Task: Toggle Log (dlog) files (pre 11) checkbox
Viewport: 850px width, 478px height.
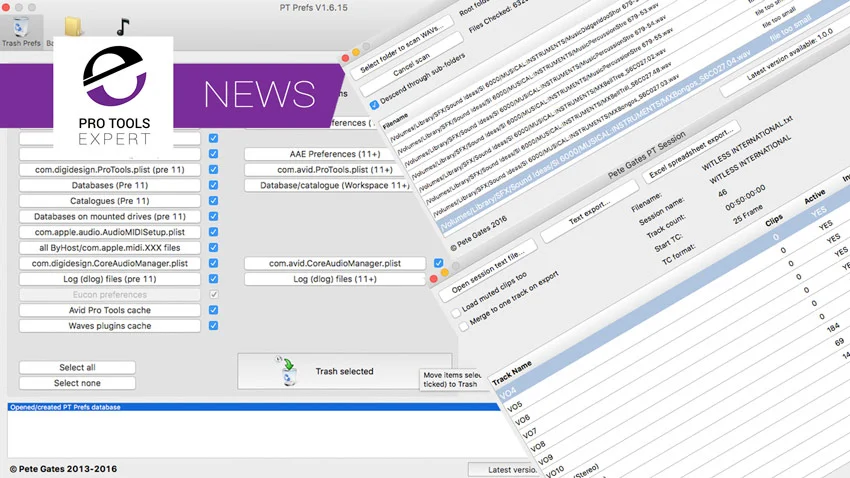Action: [x=214, y=279]
